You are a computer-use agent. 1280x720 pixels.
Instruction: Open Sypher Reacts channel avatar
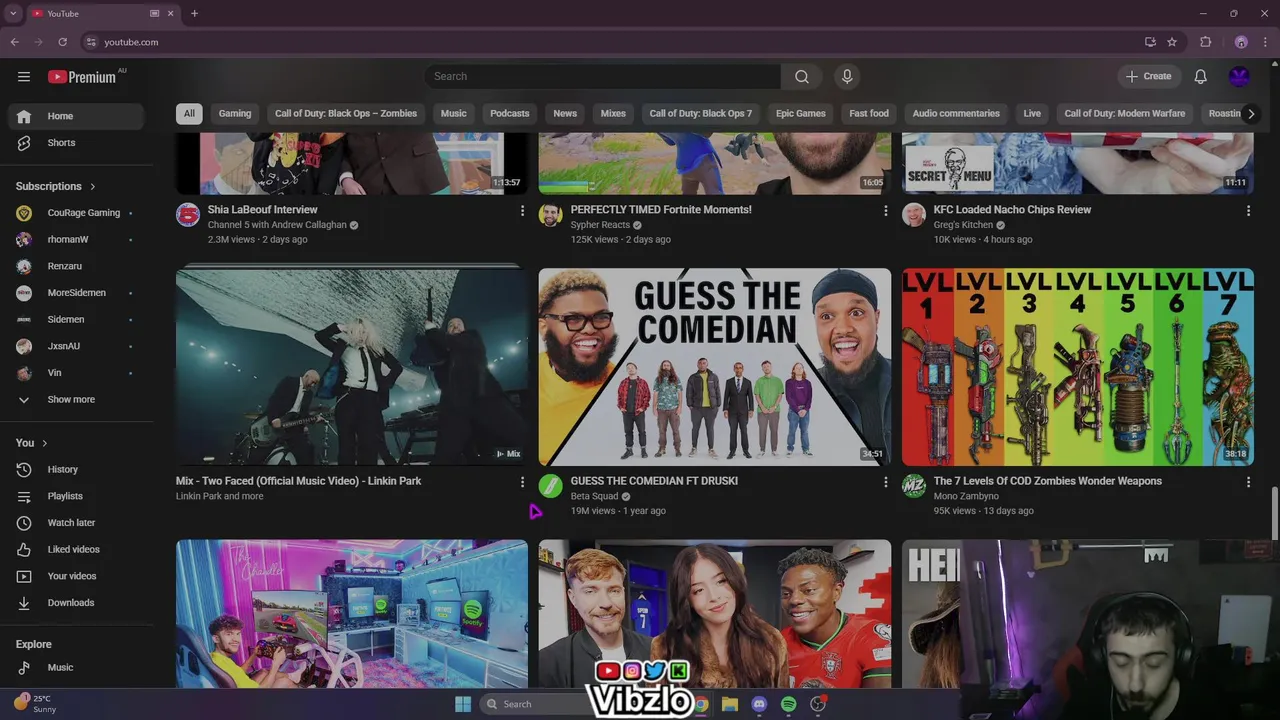[551, 215]
